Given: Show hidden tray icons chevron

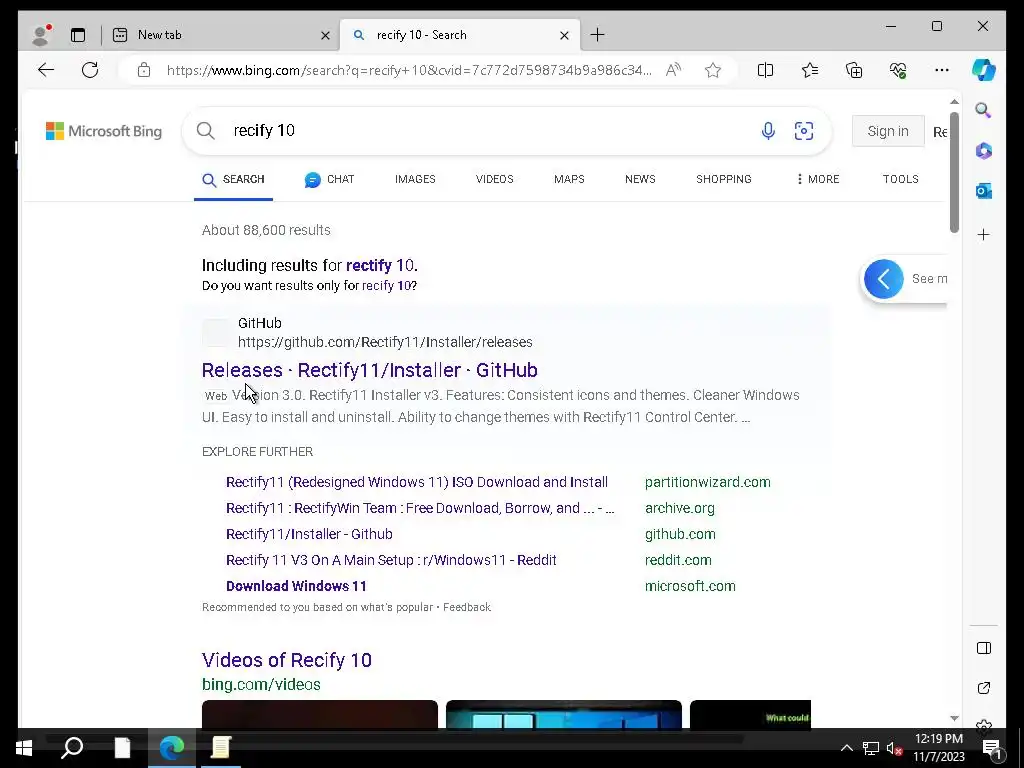Looking at the screenshot, I should (846, 748).
